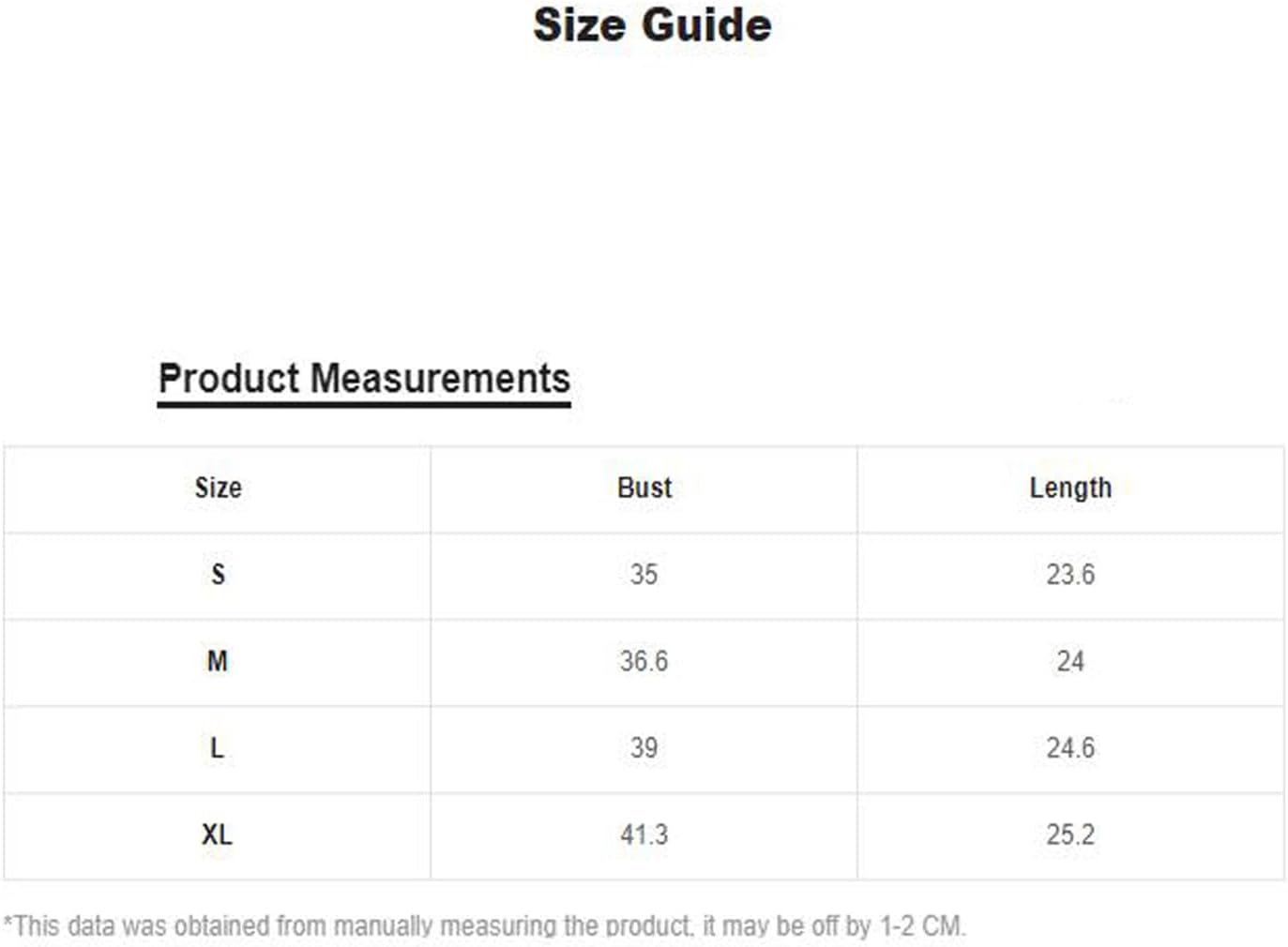Image resolution: width=1288 pixels, height=947 pixels.
Task: Click the manual measuring disclaimer note
Action: coord(484,926)
